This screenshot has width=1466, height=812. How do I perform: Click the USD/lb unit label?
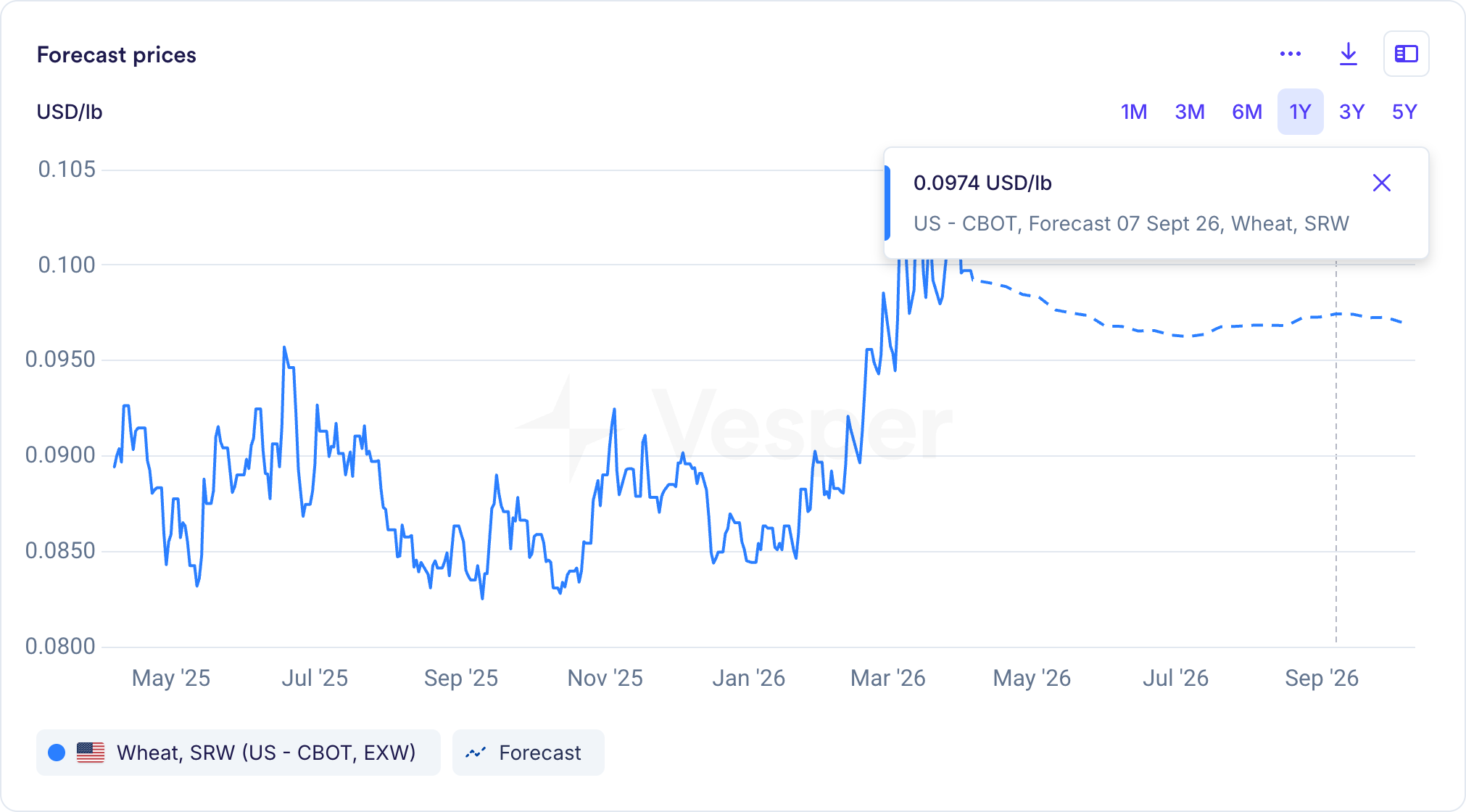pos(70,112)
